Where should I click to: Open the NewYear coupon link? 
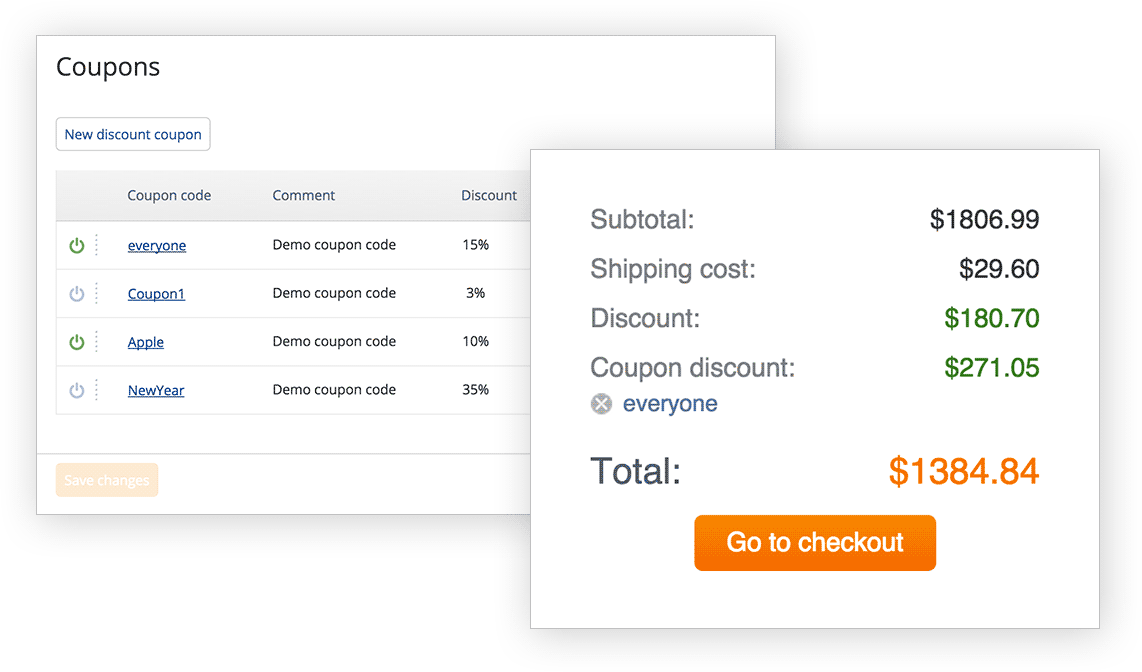pyautogui.click(x=156, y=391)
